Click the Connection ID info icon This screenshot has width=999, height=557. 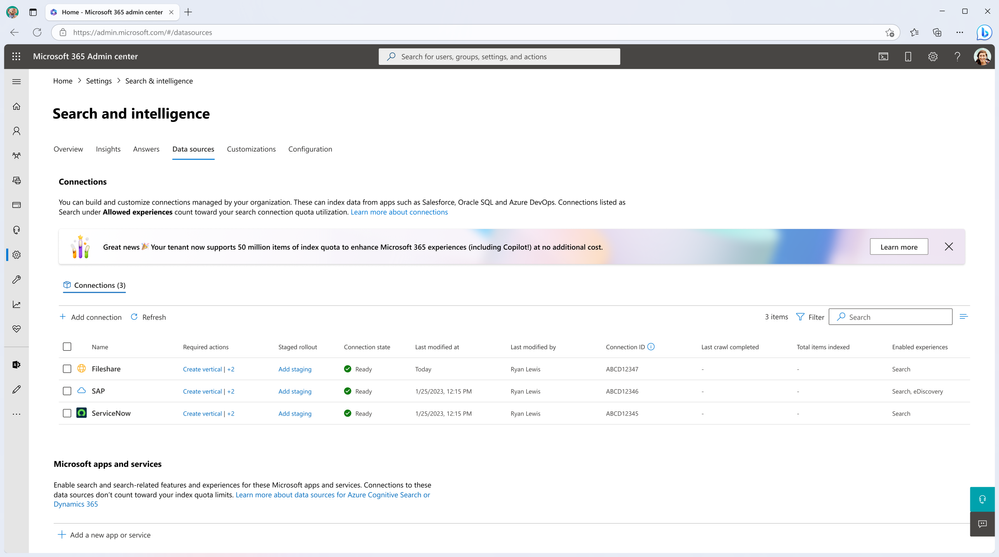point(651,347)
